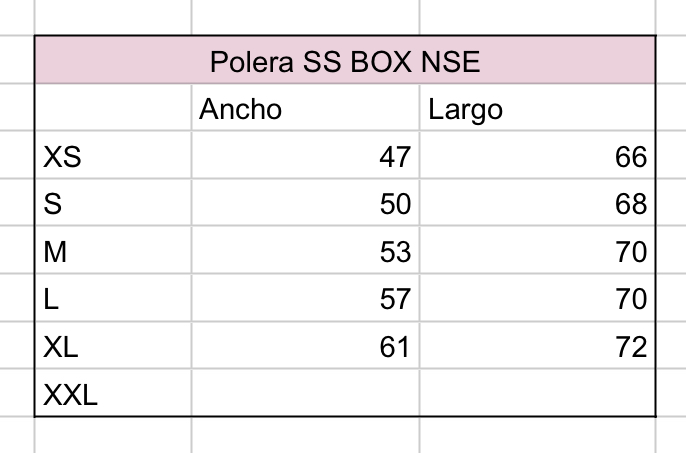Image resolution: width=686 pixels, height=453 pixels.
Task: Select the empty Ancho cell for XXL
Action: [305, 395]
